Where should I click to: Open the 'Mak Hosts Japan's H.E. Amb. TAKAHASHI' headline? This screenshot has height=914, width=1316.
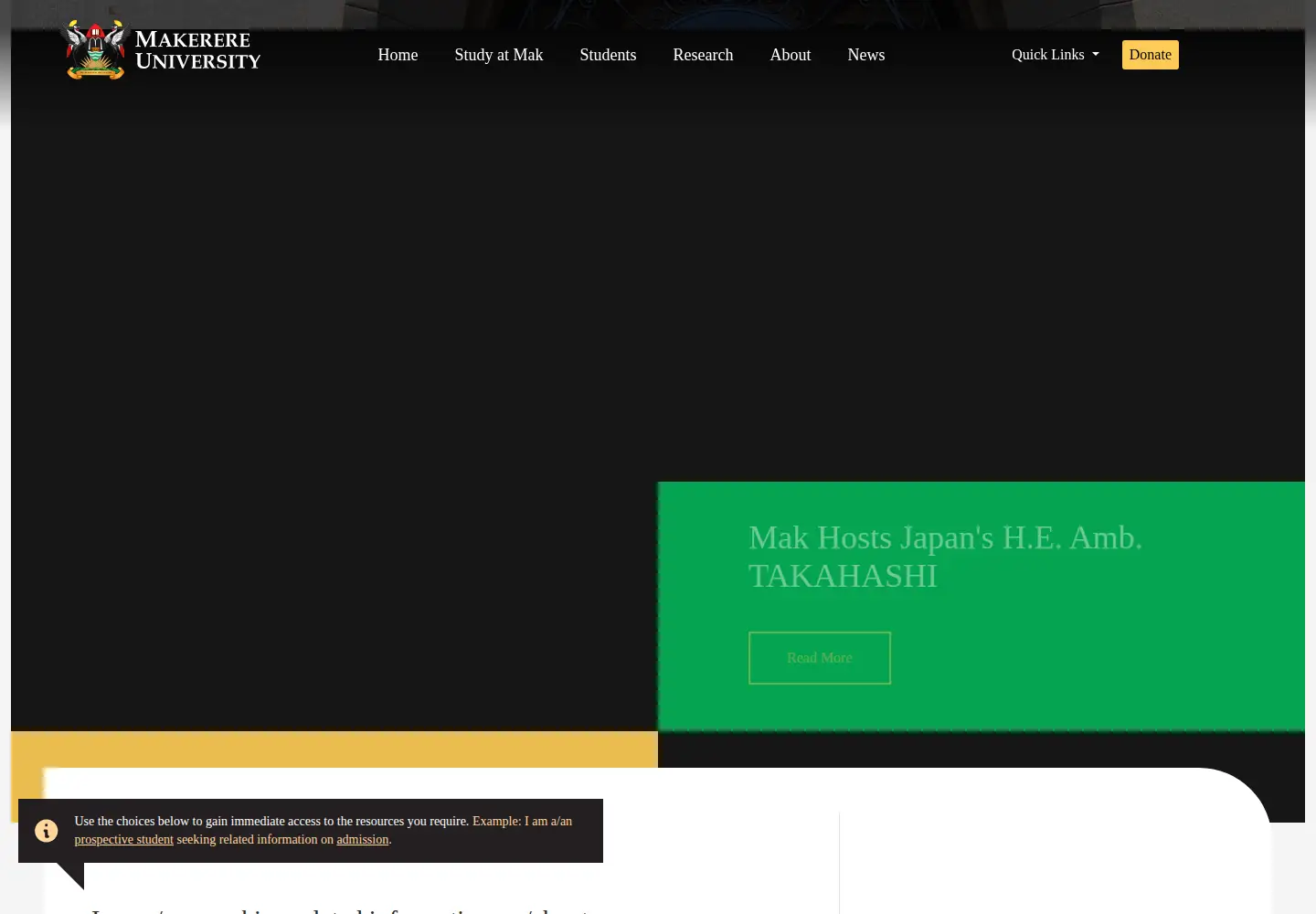(945, 557)
